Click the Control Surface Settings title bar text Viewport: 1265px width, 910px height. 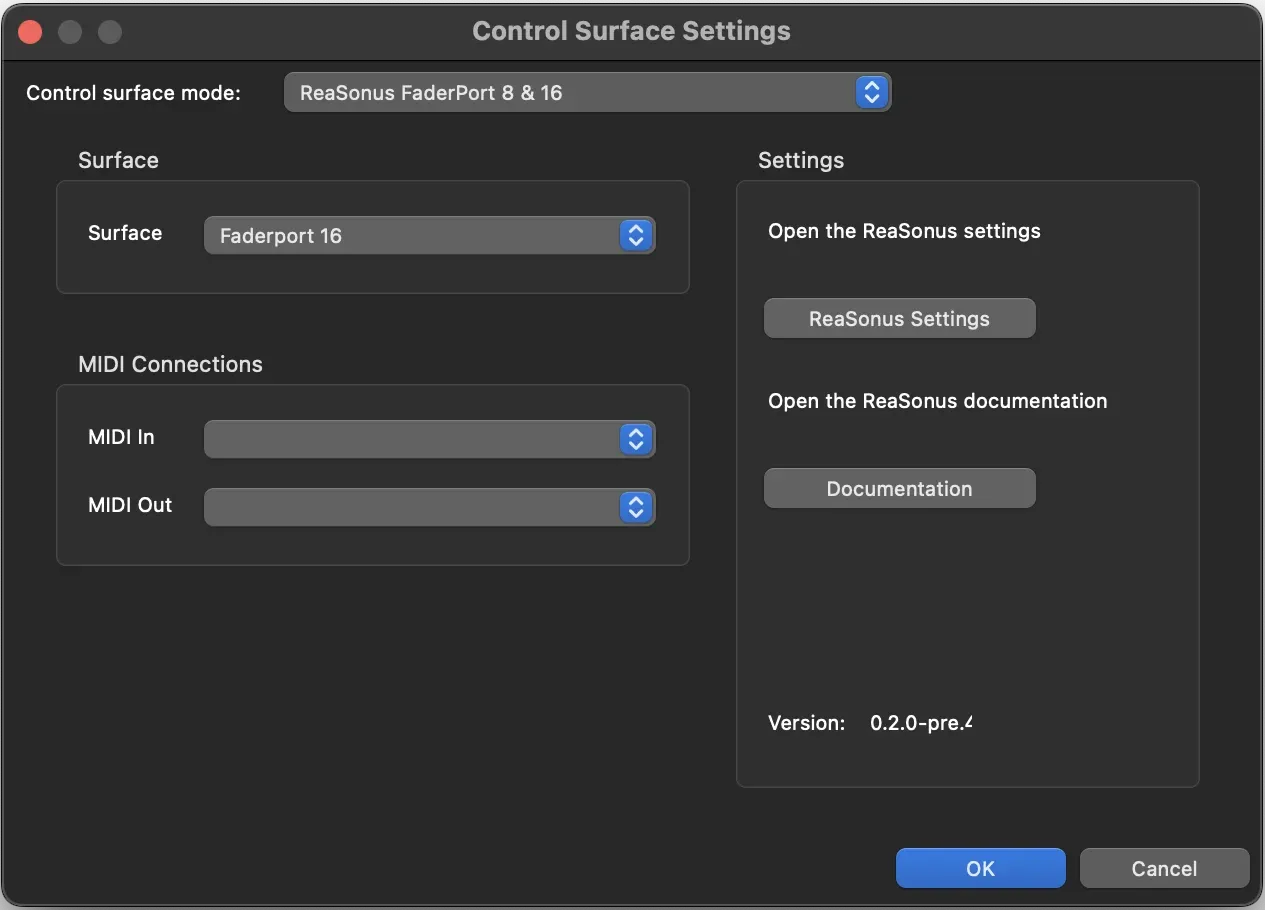[x=631, y=32]
